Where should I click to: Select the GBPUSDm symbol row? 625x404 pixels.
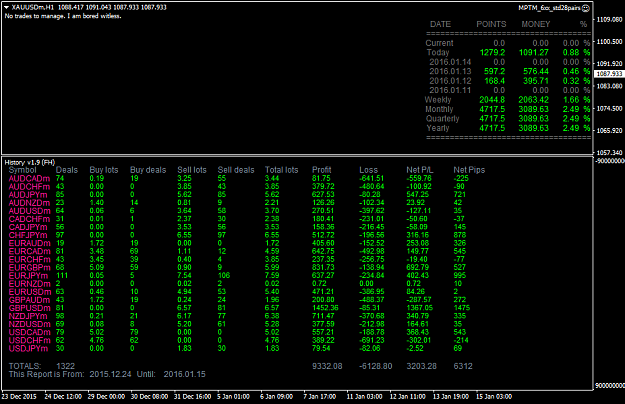point(239,308)
